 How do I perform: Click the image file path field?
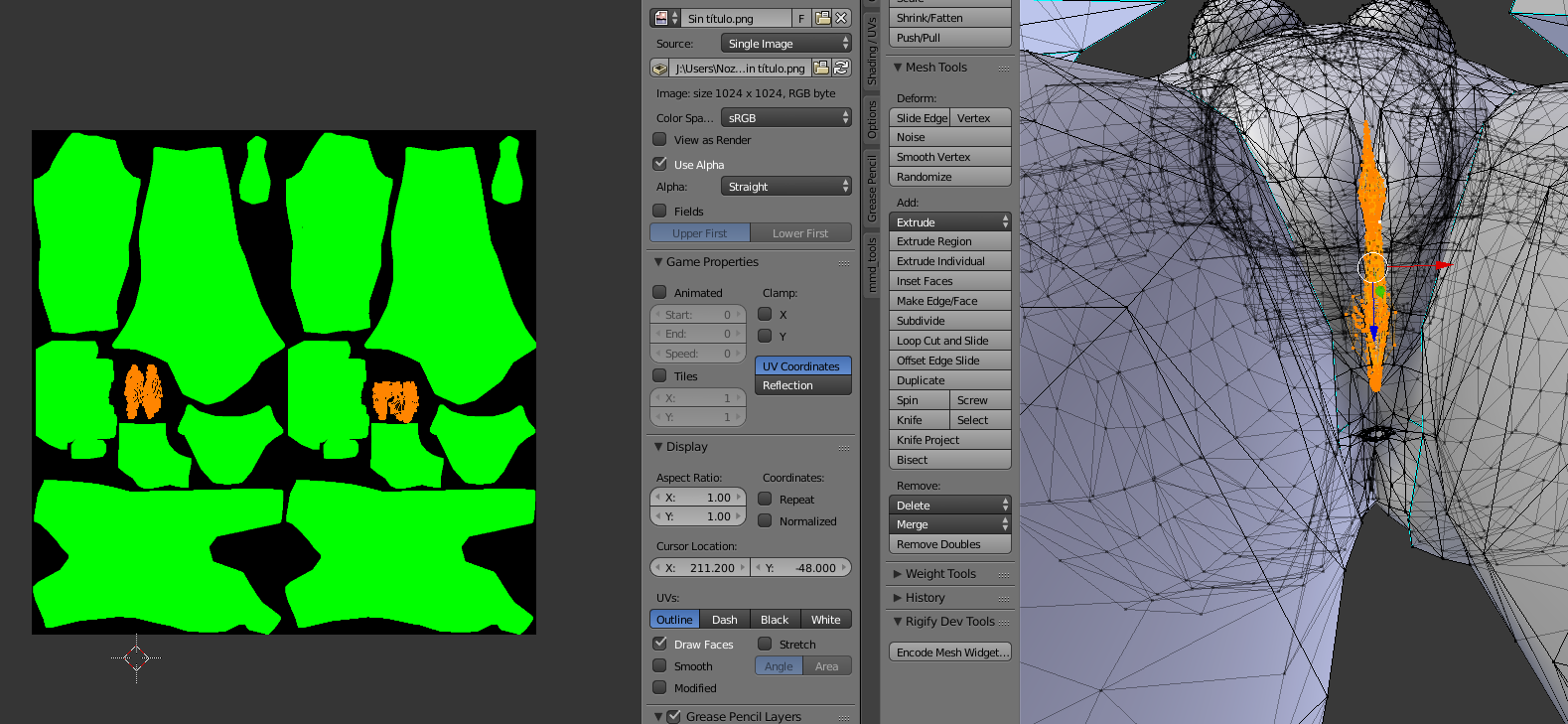coord(740,68)
